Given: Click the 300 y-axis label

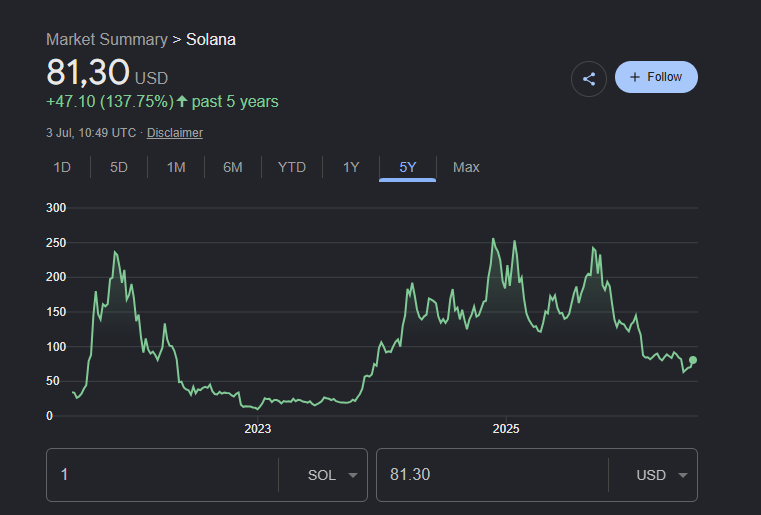Looking at the screenshot, I should pos(56,208).
